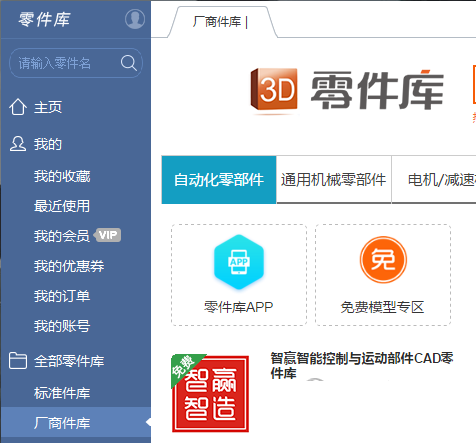
Task: Go to 主页 in the sidebar
Action: [x=48, y=107]
